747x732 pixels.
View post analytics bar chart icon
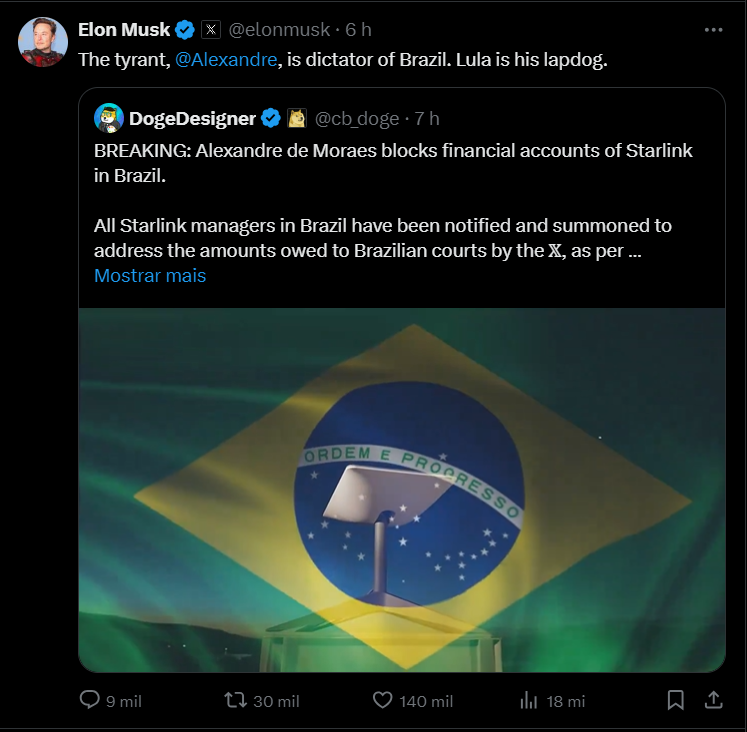click(x=529, y=700)
